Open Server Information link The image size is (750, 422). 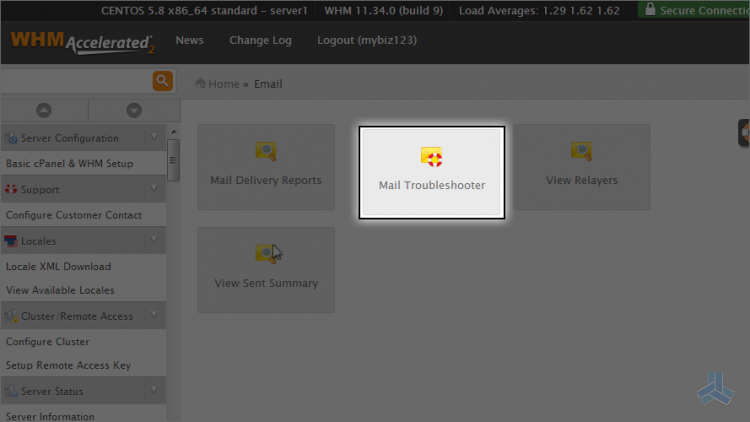click(50, 416)
